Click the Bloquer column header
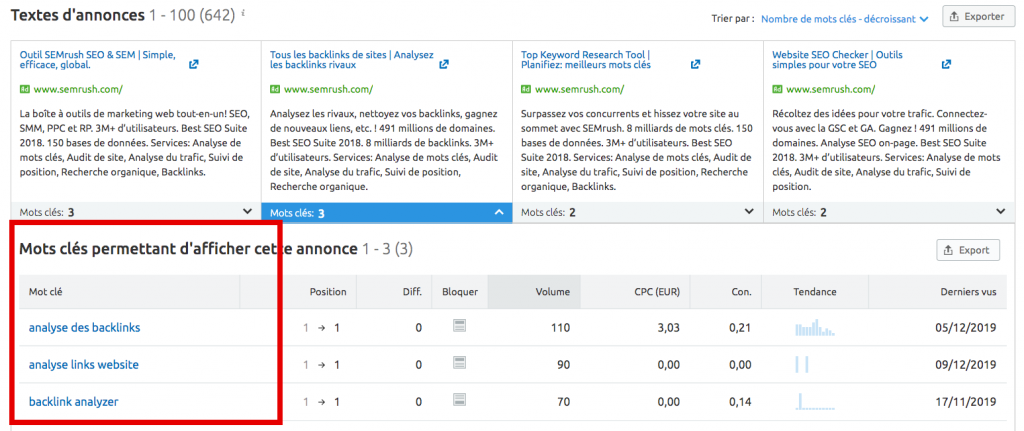The image size is (1024, 431). click(460, 292)
